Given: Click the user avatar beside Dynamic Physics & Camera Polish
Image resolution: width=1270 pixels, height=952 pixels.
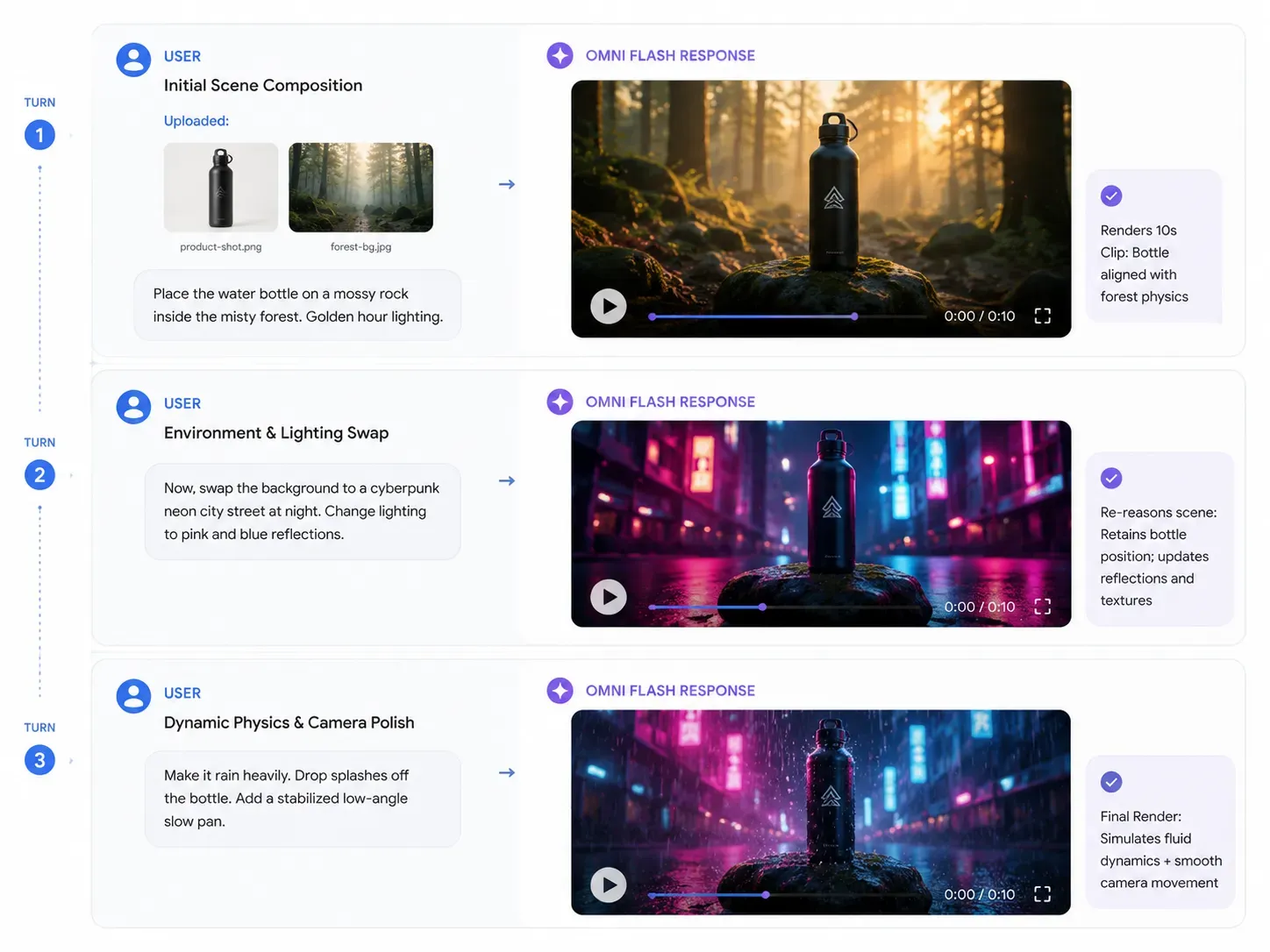Looking at the screenshot, I should (133, 697).
